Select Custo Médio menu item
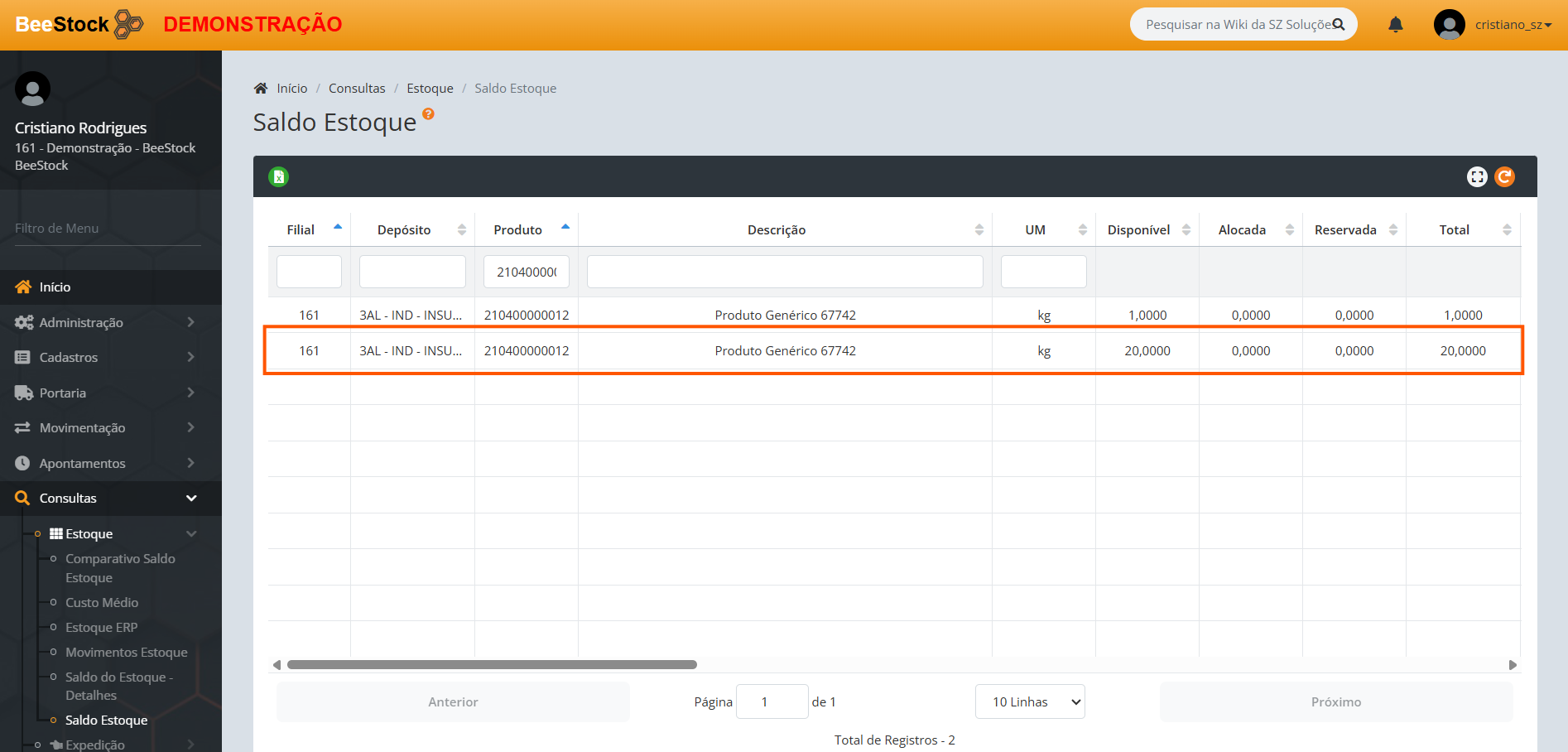Image resolution: width=1568 pixels, height=752 pixels. pos(102,603)
